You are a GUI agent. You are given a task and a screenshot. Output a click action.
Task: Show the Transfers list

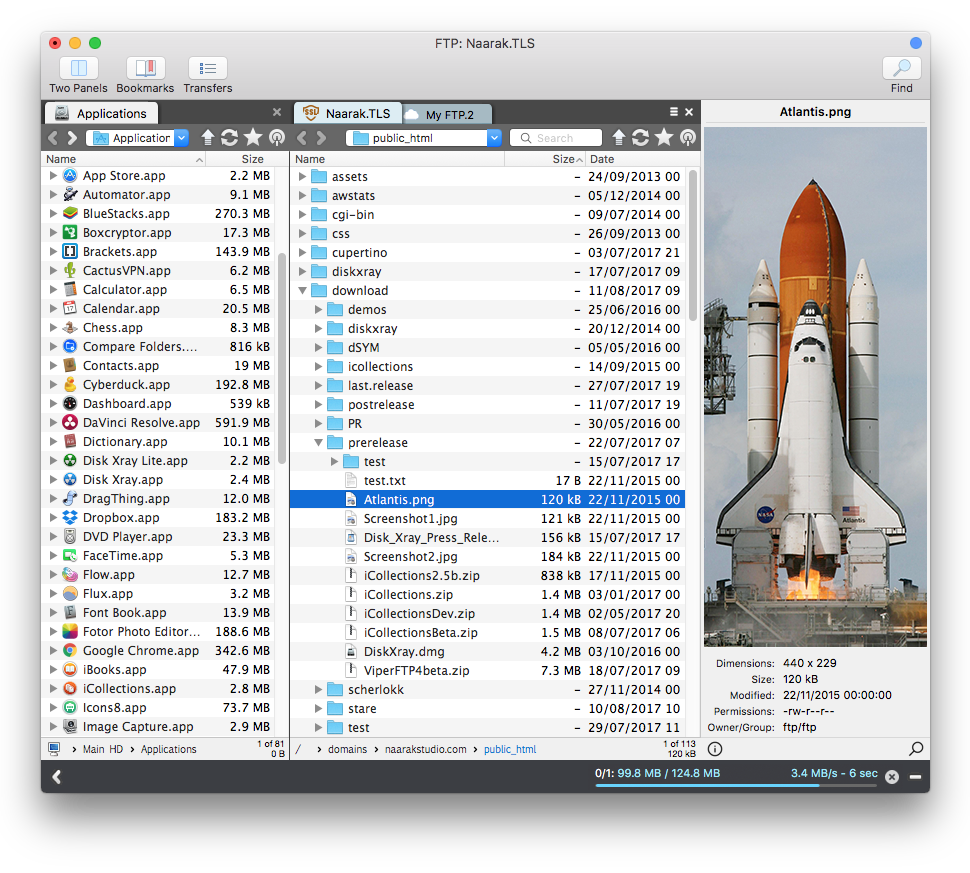[x=208, y=67]
